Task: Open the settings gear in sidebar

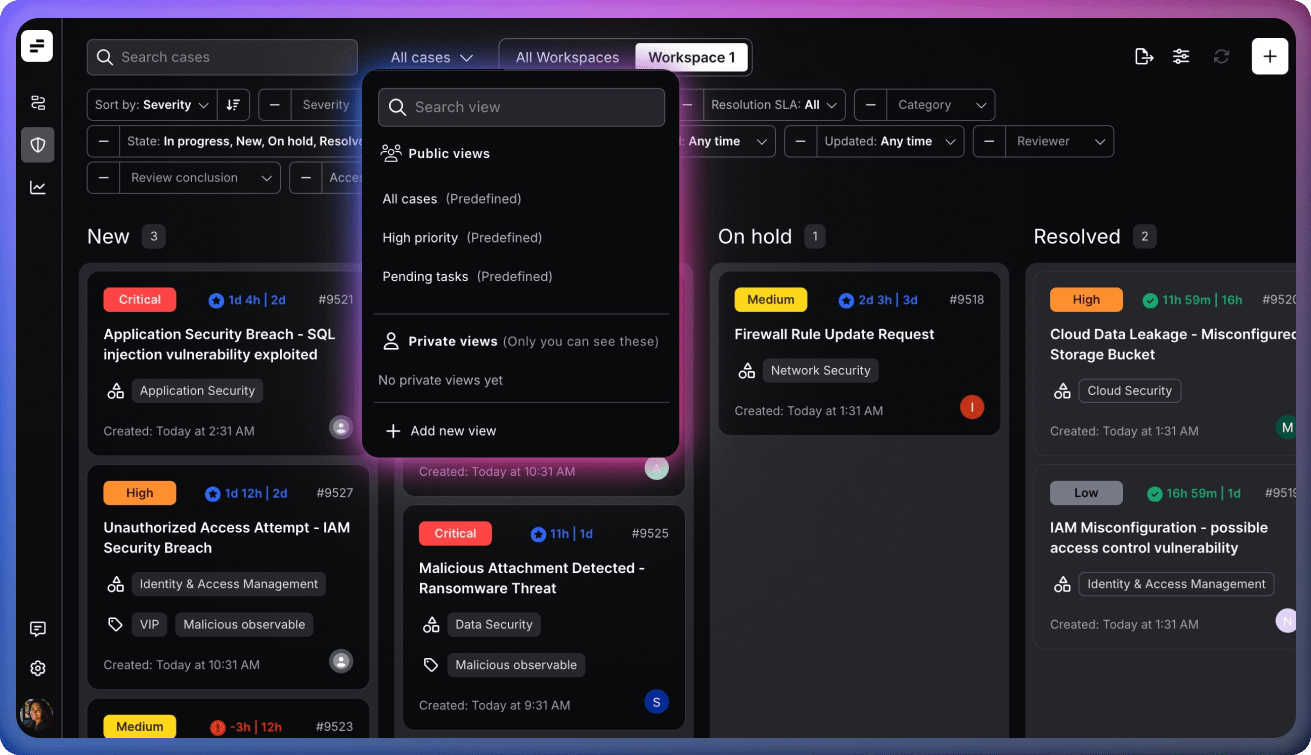Action: coord(38,668)
